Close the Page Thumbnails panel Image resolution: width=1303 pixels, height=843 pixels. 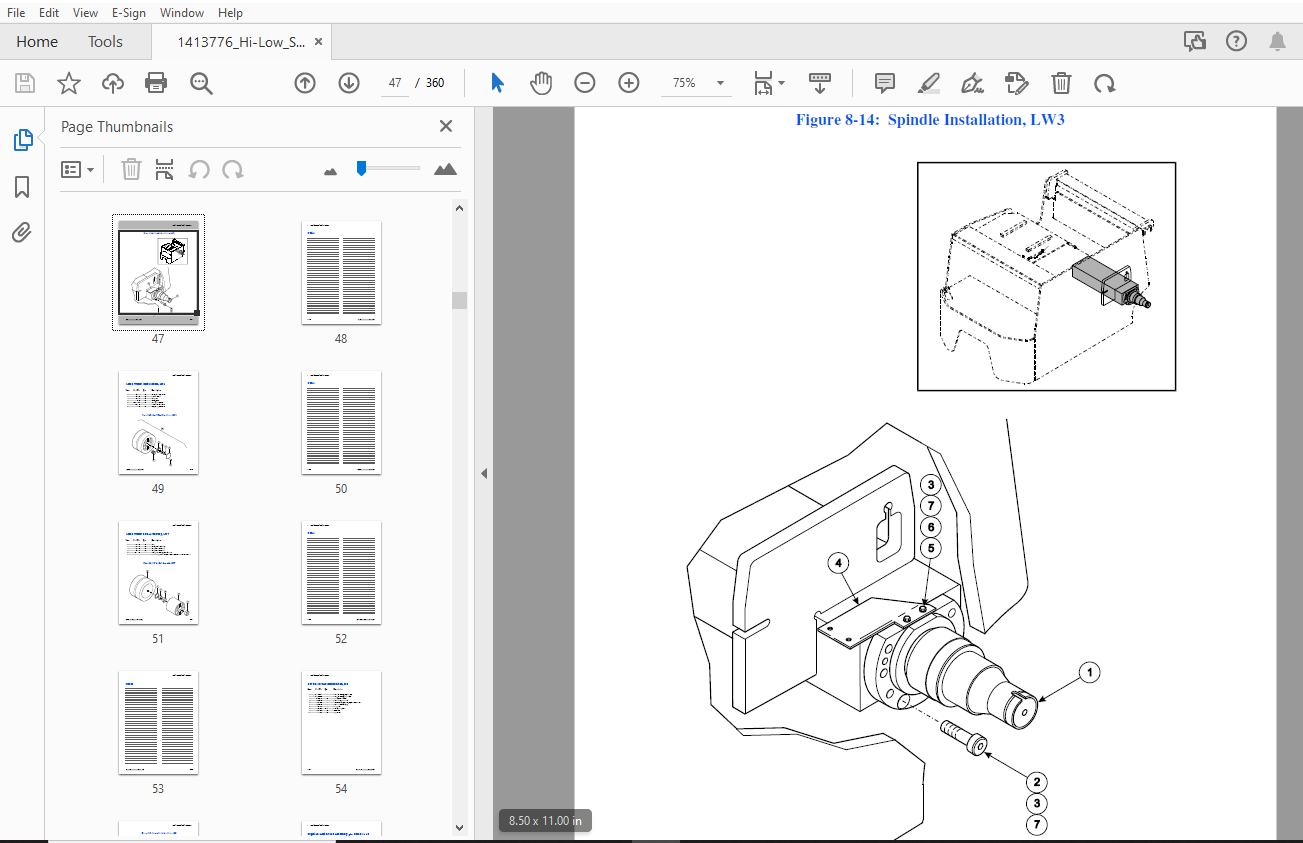click(446, 126)
